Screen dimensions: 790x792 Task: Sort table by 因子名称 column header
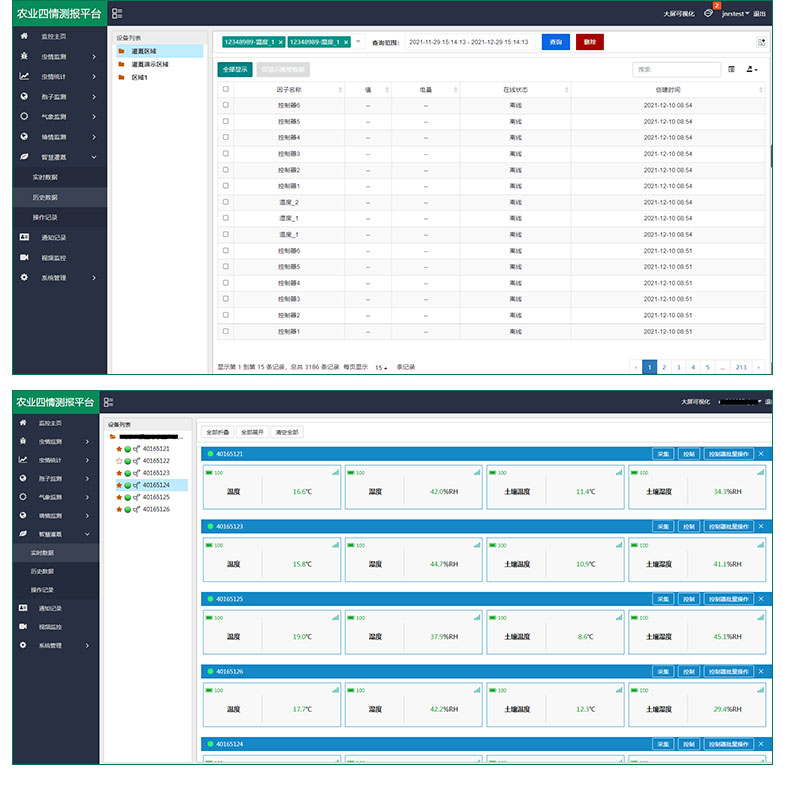click(289, 89)
